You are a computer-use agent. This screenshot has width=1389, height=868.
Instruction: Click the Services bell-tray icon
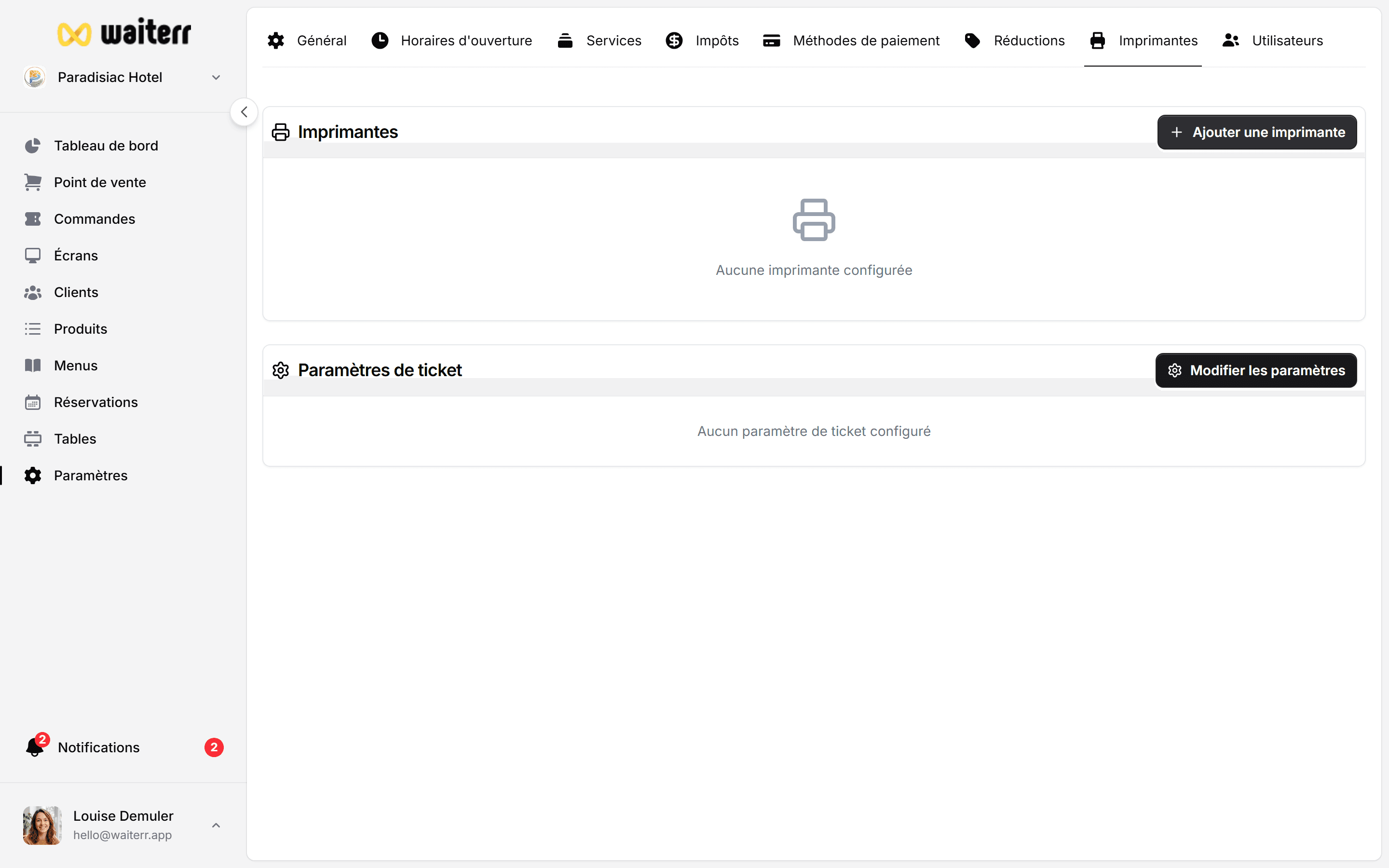[x=565, y=41]
